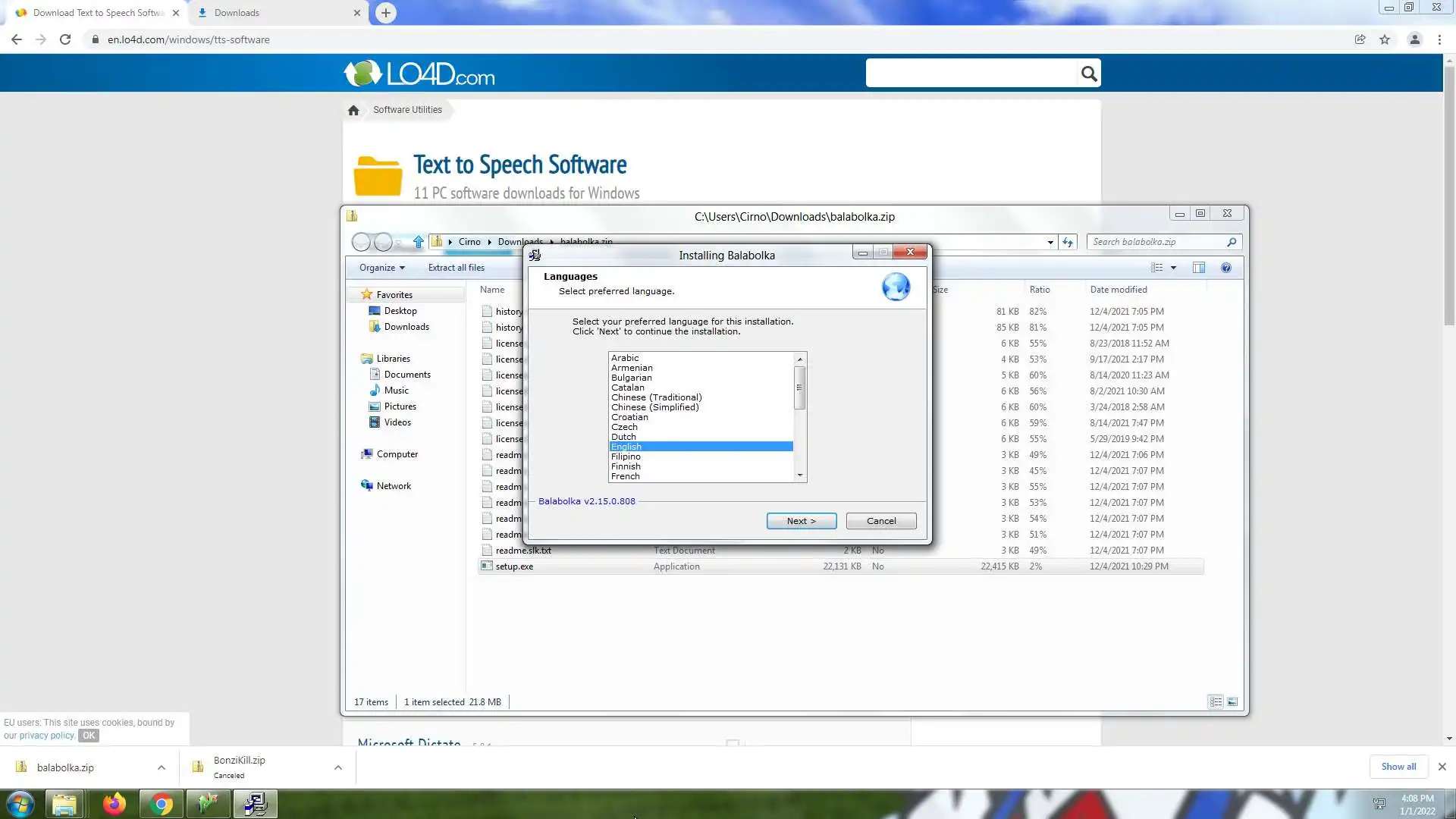Image resolution: width=1456 pixels, height=819 pixels.
Task: Cancel the Balabolka installation
Action: [880, 521]
